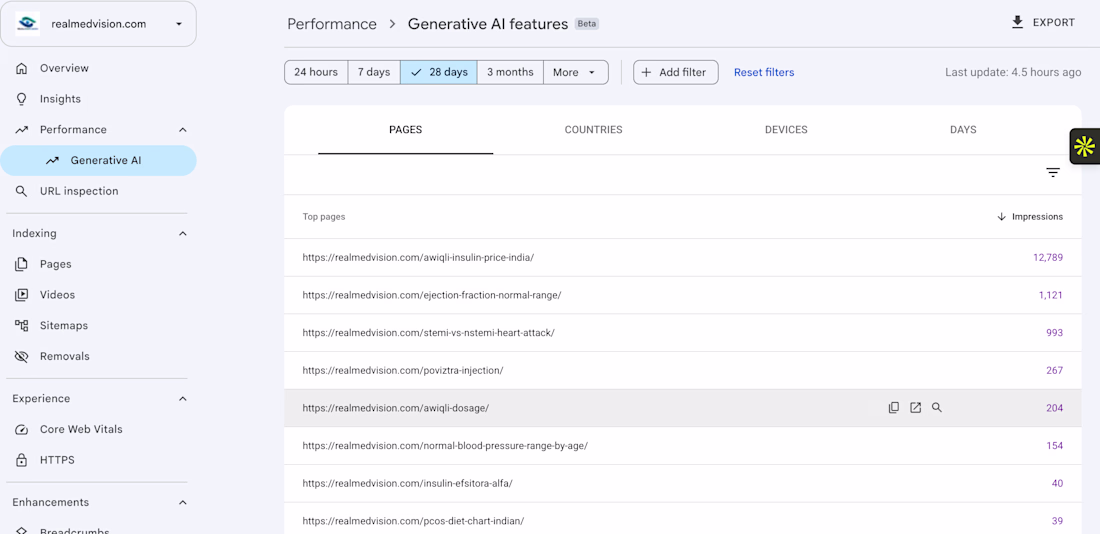
Task: Click awiqli-insulin-price-india URL
Action: [x=418, y=258]
